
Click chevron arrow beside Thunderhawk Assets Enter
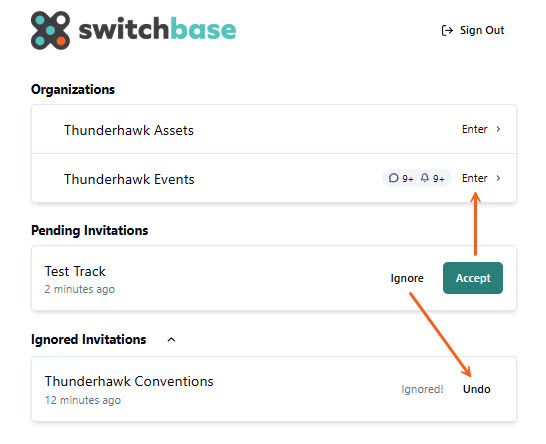(498, 129)
